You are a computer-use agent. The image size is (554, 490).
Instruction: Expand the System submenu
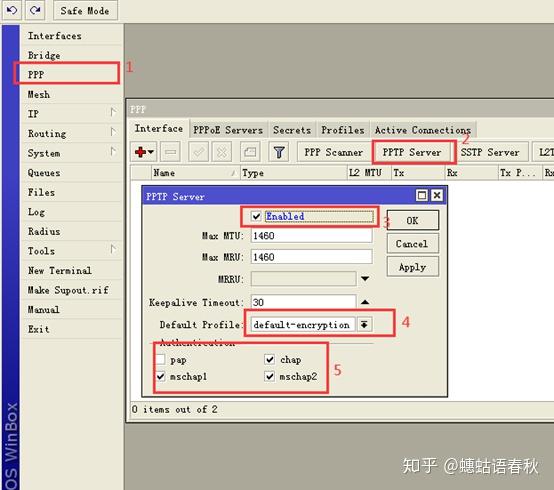(112, 152)
